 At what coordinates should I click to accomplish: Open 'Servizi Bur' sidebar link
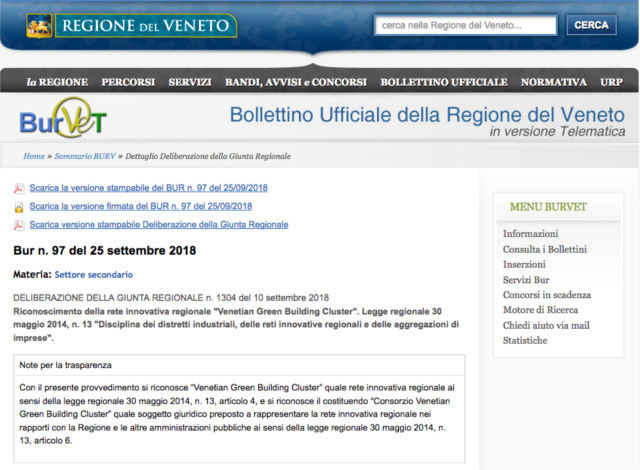[x=526, y=280]
